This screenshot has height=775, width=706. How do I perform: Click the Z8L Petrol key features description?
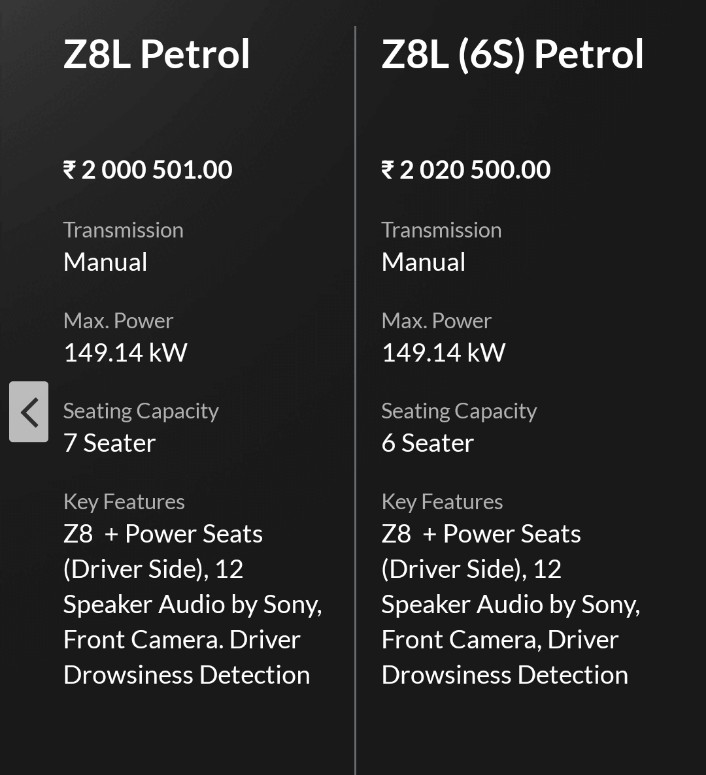[190, 604]
